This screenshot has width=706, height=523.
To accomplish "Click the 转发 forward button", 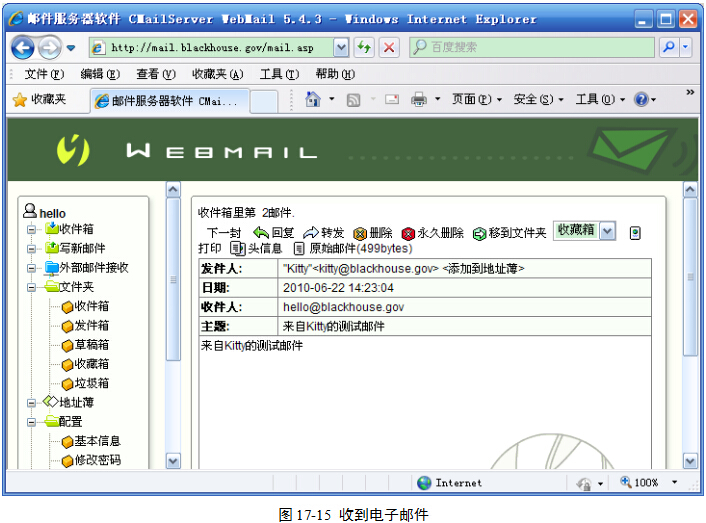I will point(323,233).
